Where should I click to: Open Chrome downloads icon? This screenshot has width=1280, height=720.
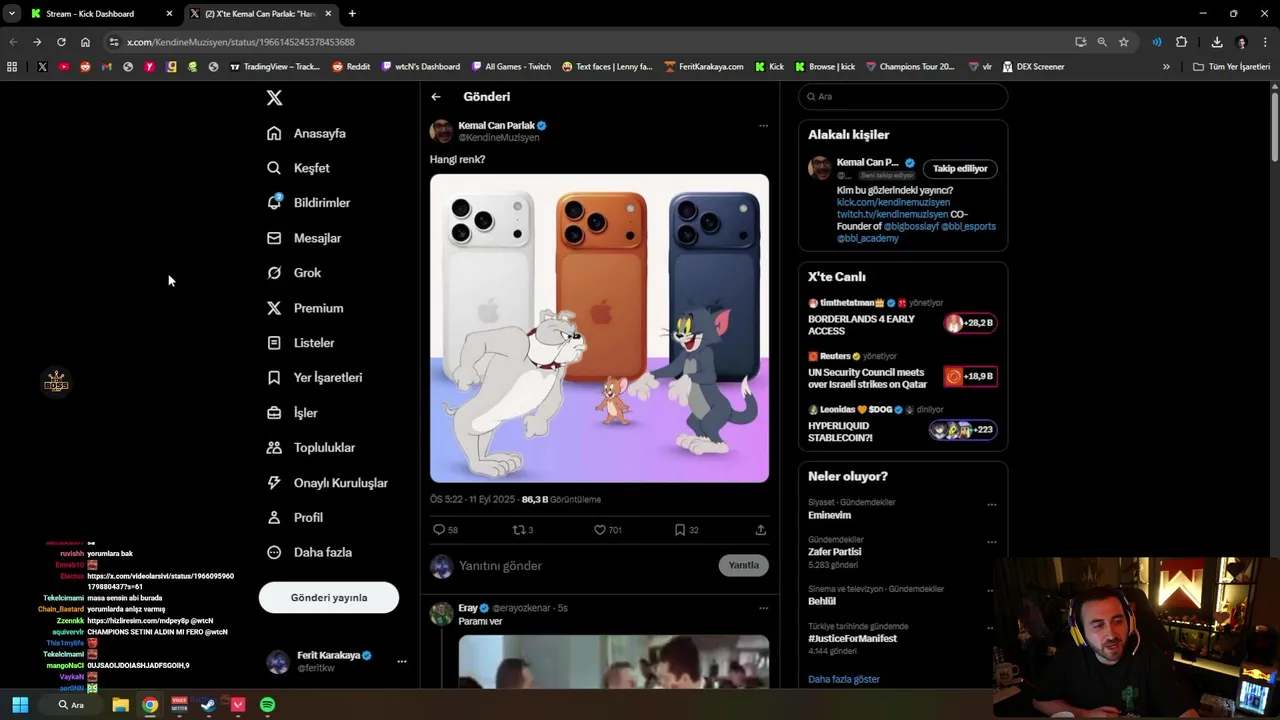(1217, 42)
